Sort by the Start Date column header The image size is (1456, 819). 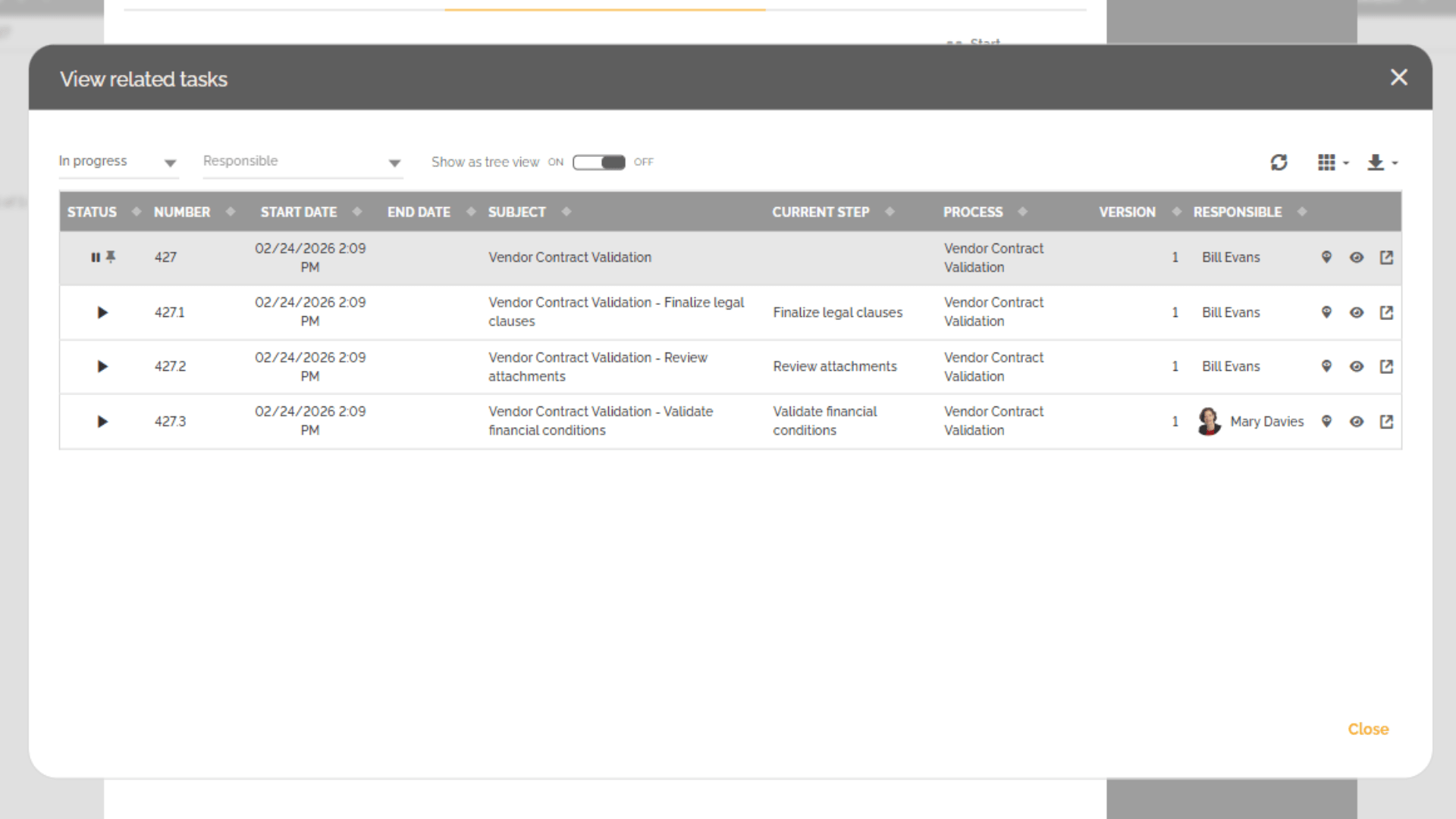pyautogui.click(x=299, y=212)
